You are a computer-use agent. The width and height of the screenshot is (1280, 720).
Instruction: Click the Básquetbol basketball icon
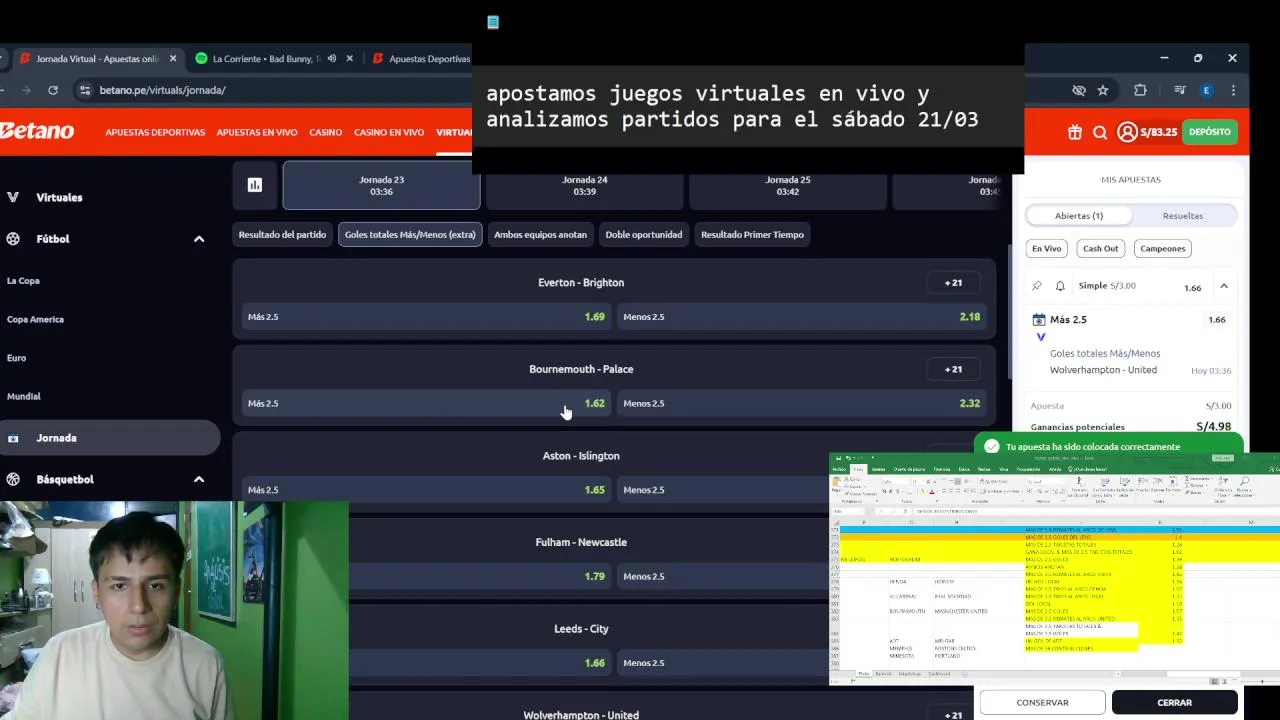point(13,479)
